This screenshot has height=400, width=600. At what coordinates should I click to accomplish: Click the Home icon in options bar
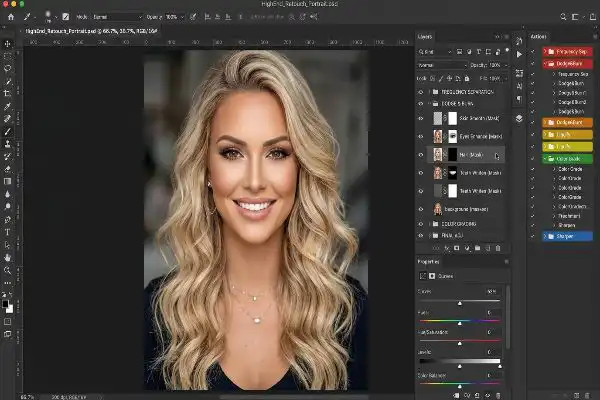click(11, 17)
